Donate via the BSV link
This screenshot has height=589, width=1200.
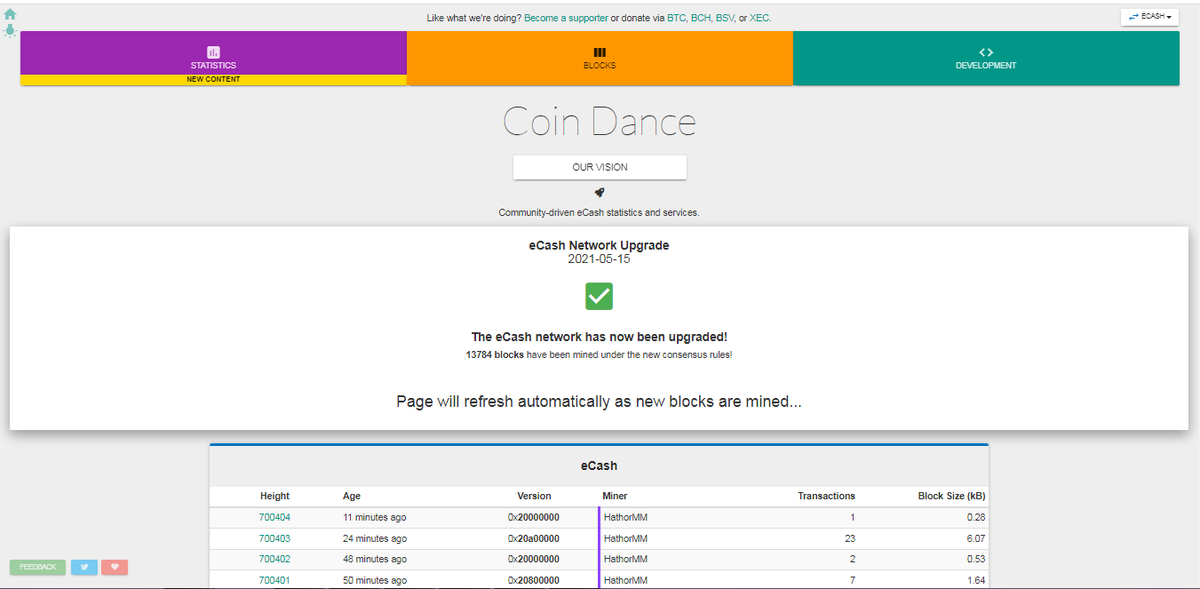point(725,18)
